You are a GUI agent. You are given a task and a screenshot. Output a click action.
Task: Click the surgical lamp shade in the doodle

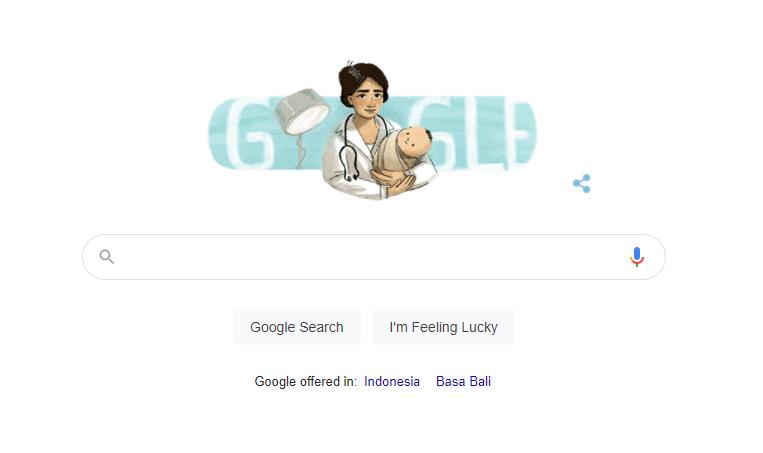301,111
